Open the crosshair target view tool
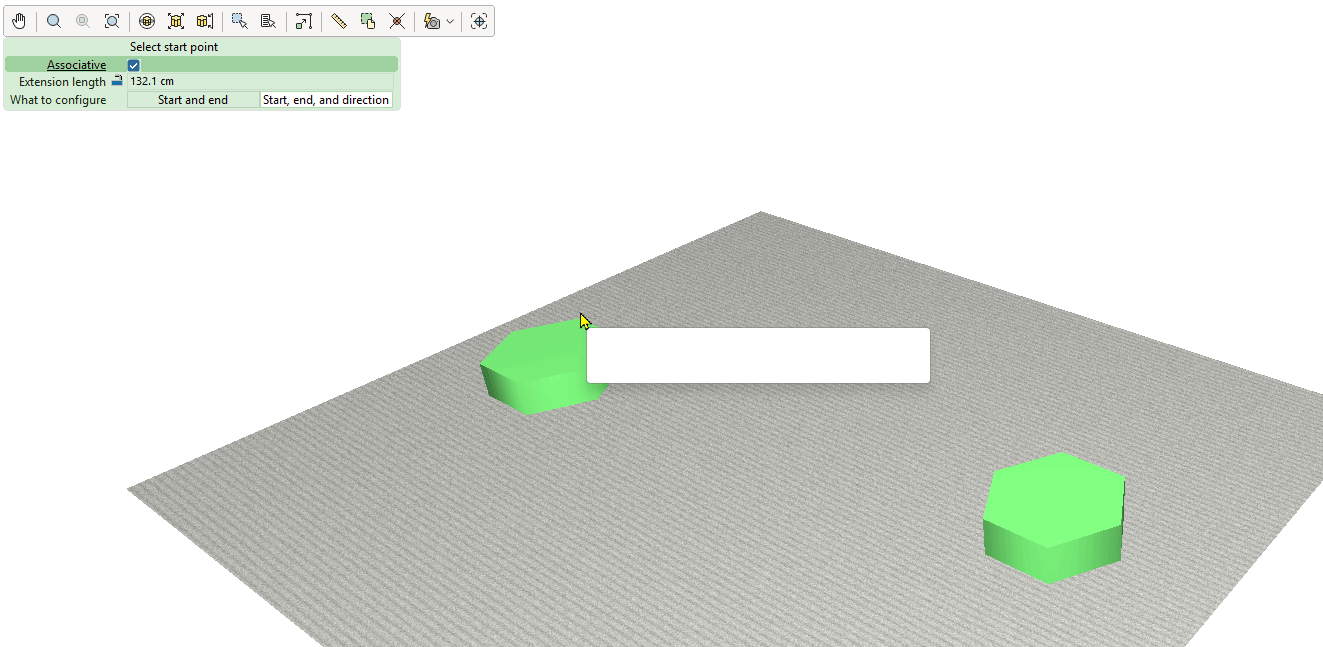The height and width of the screenshot is (647, 1323). tap(479, 21)
